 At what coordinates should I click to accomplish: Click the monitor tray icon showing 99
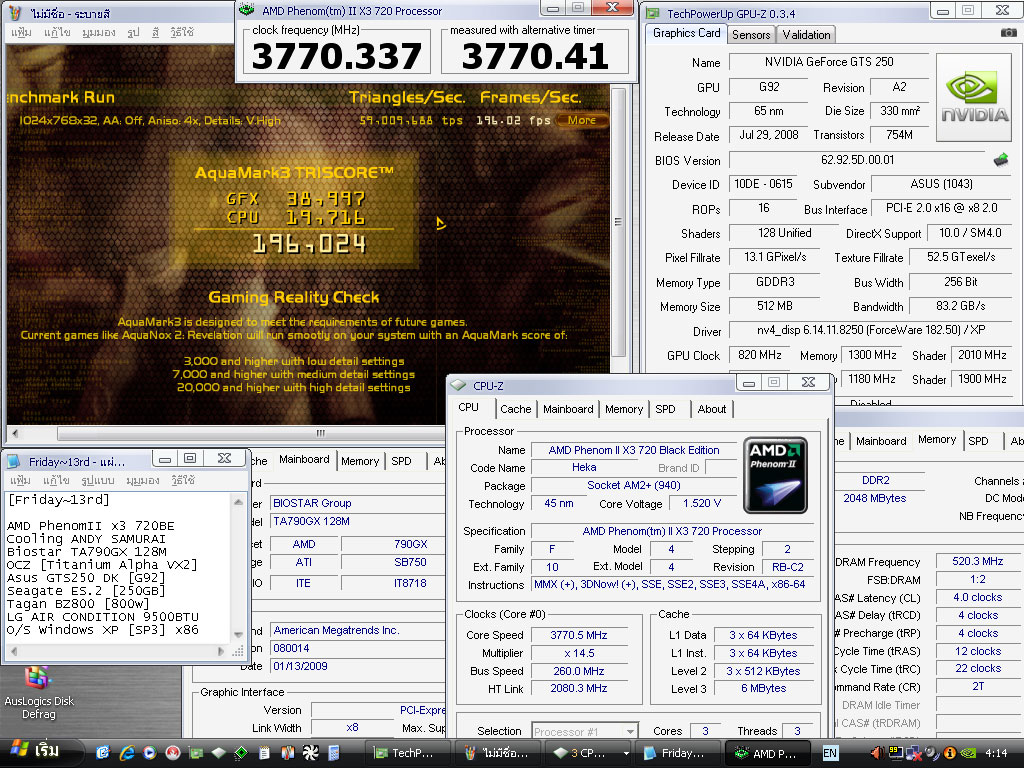pos(895,753)
